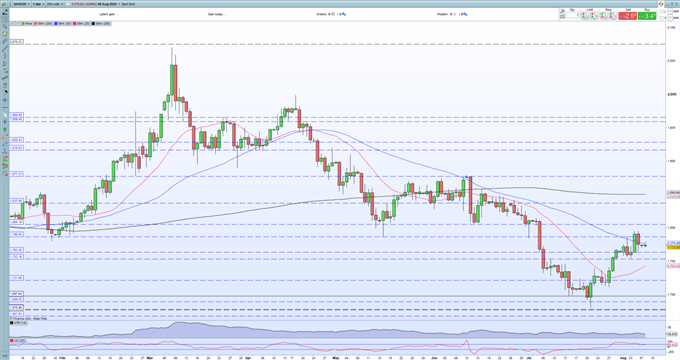This screenshot has width=680, height=360.
Task: Click the ATR (14) indicator label
Action: click(x=18, y=323)
